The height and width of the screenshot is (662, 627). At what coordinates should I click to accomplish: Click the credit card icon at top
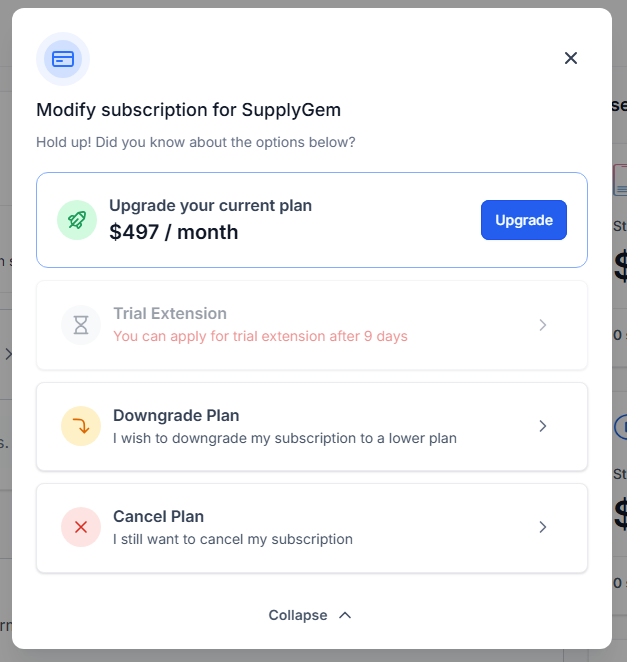click(x=63, y=59)
